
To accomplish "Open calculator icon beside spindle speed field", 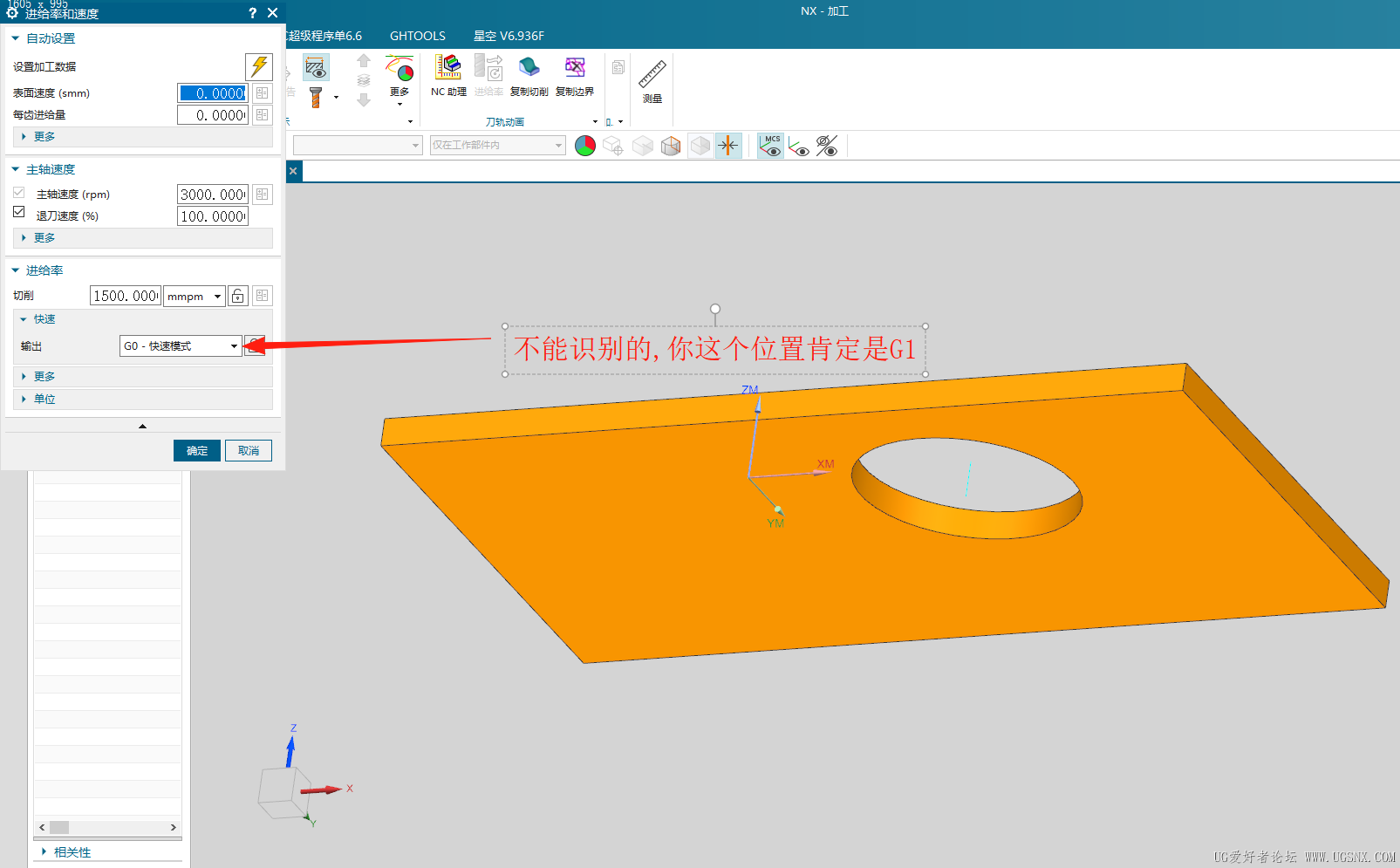I will click(263, 195).
